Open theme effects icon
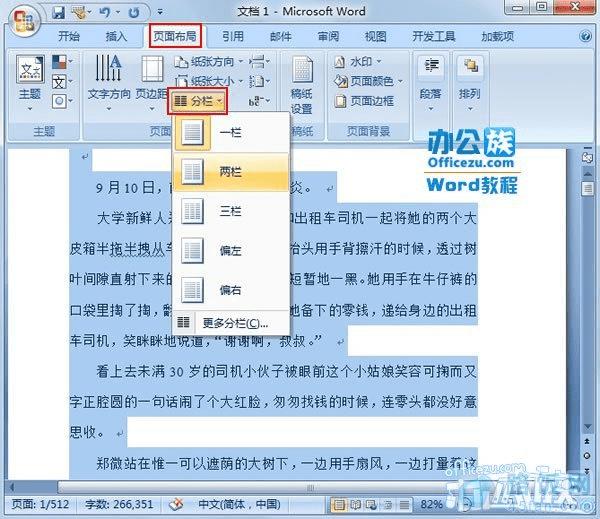 62,101
